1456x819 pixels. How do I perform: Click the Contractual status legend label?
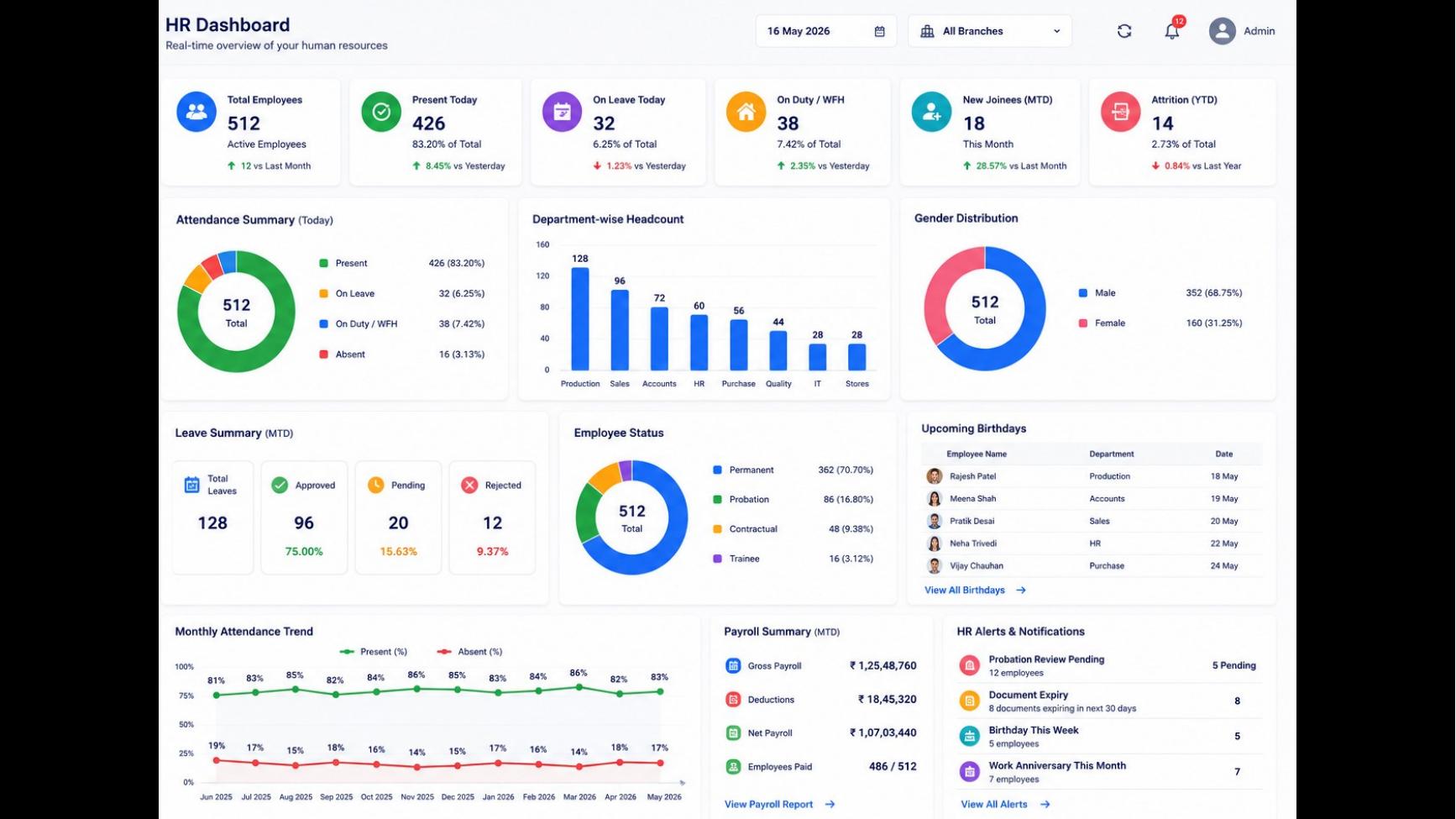coord(753,529)
